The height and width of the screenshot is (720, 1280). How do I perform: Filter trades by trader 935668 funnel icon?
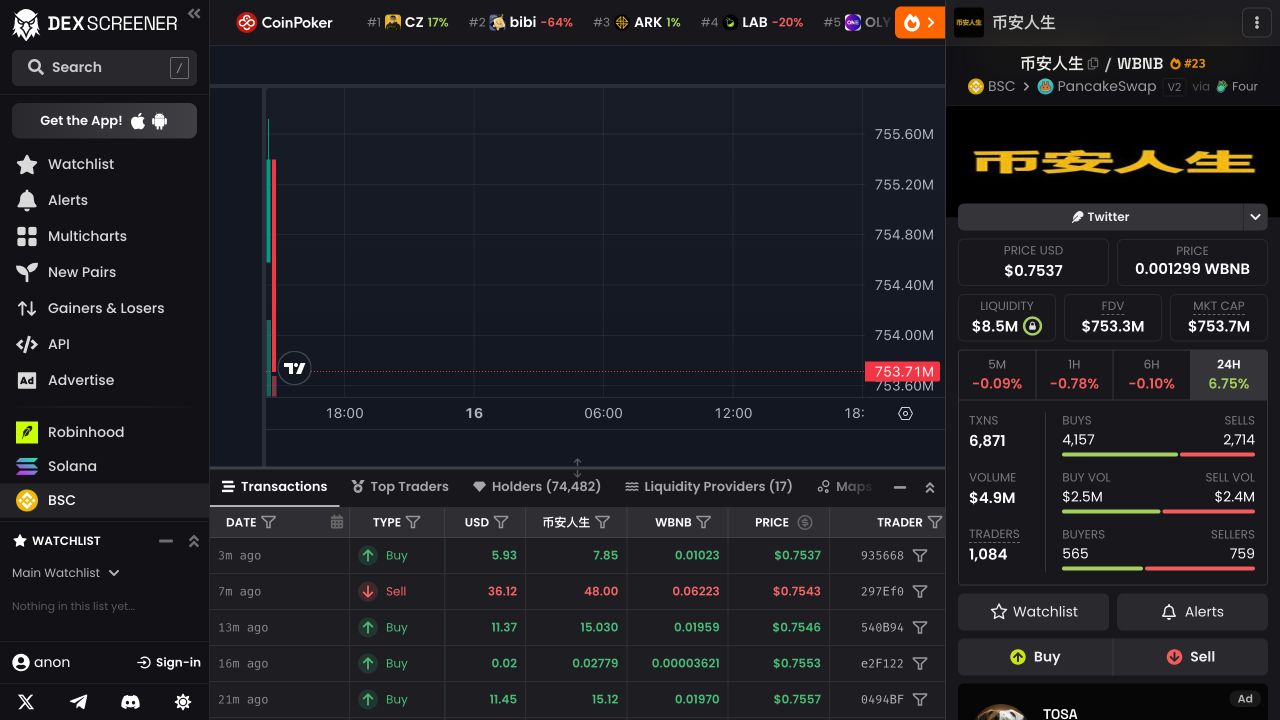click(920, 555)
